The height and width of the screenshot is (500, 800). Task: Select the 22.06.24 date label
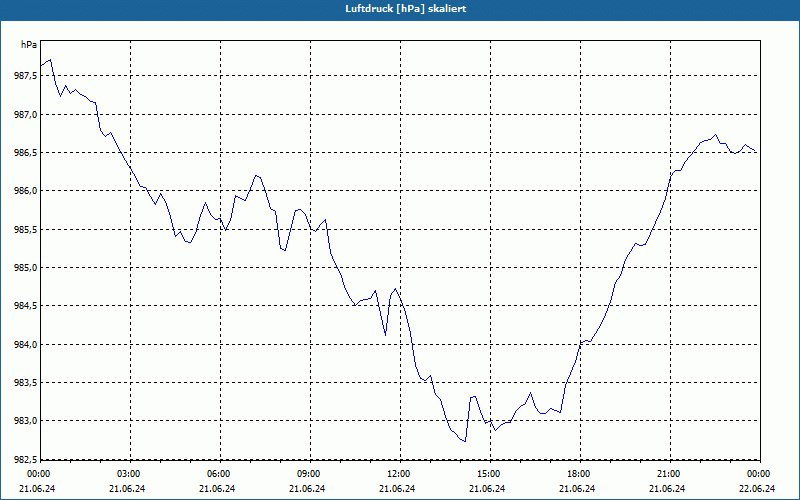click(757, 488)
